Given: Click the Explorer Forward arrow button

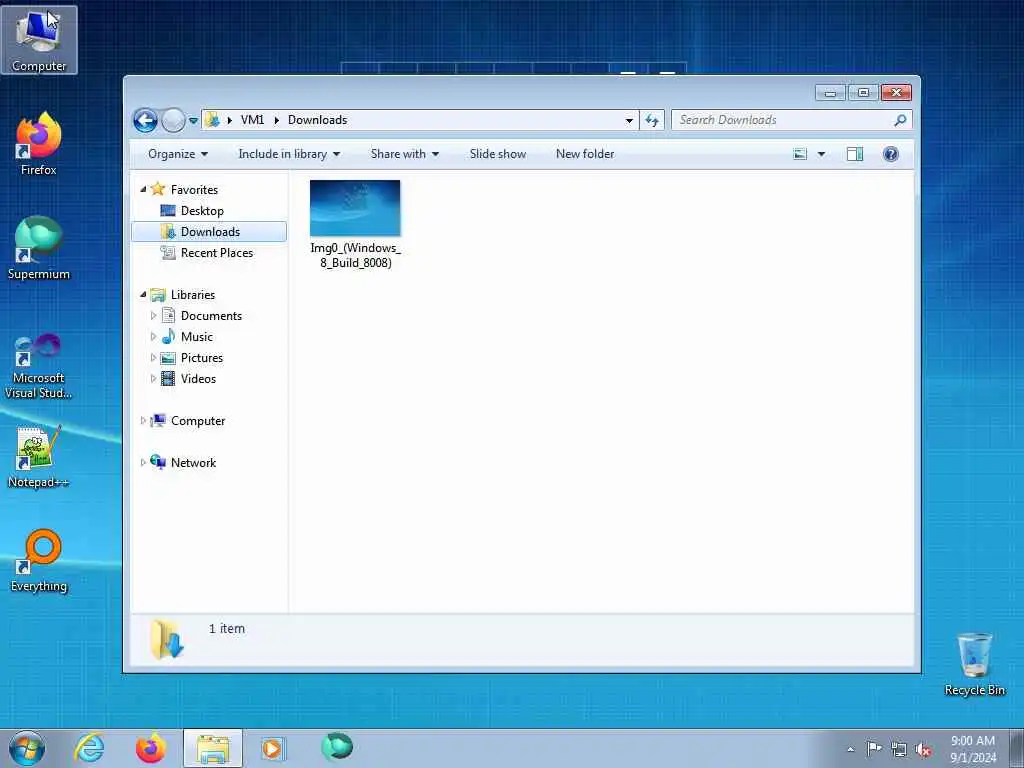Looking at the screenshot, I should [x=173, y=120].
